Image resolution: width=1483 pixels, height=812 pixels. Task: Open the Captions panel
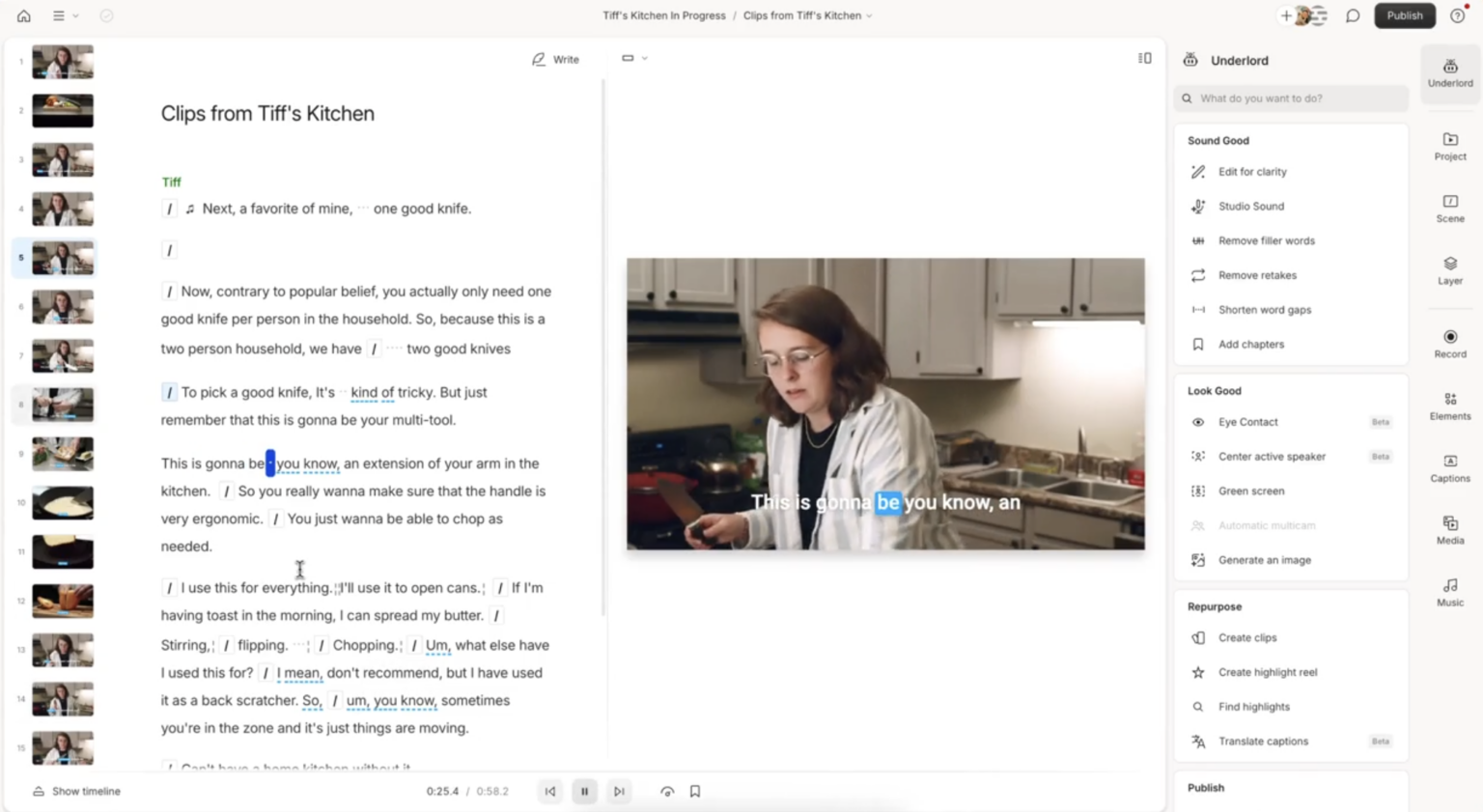[x=1449, y=471]
